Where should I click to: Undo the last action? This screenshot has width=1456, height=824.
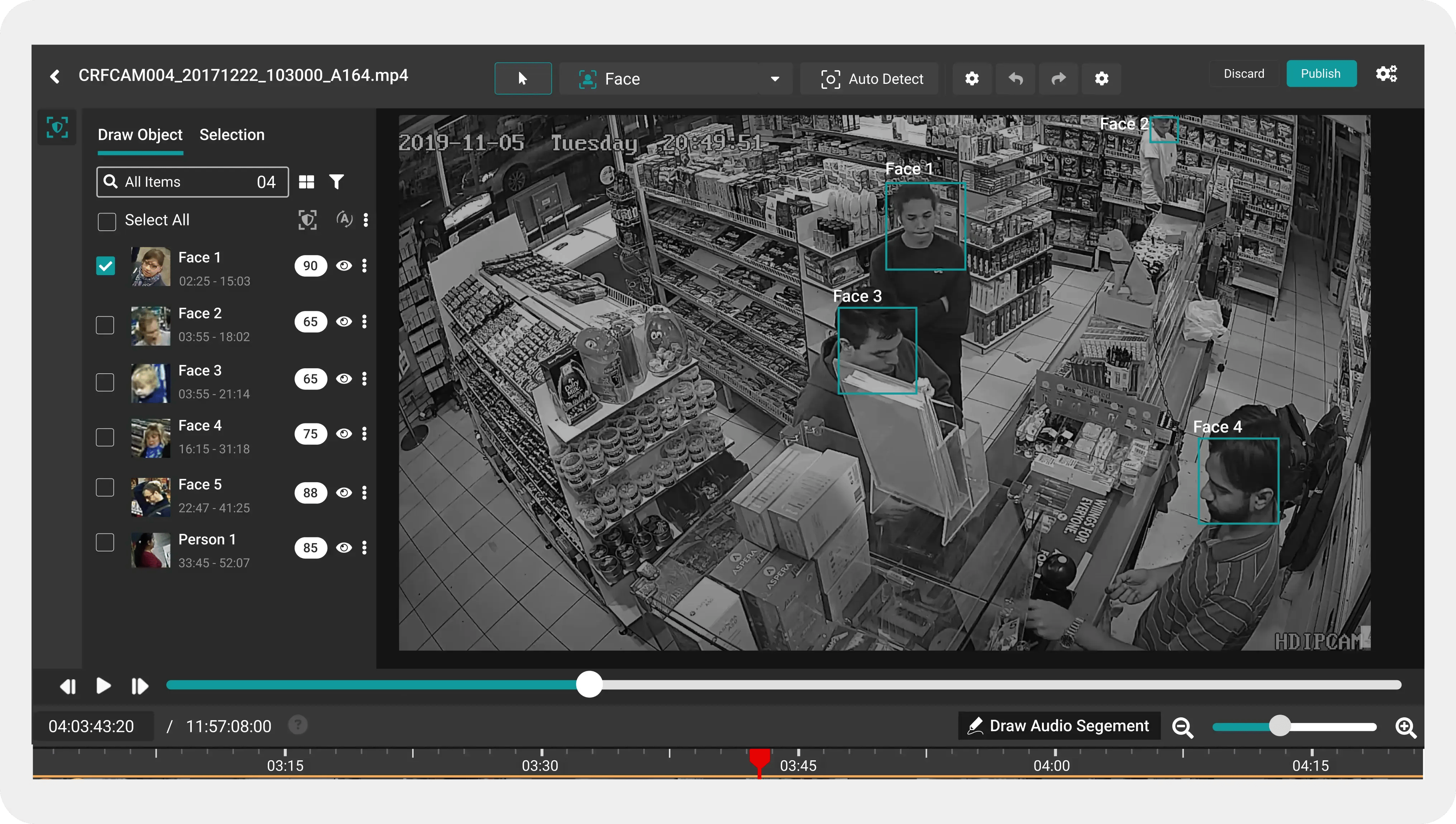pos(1015,78)
